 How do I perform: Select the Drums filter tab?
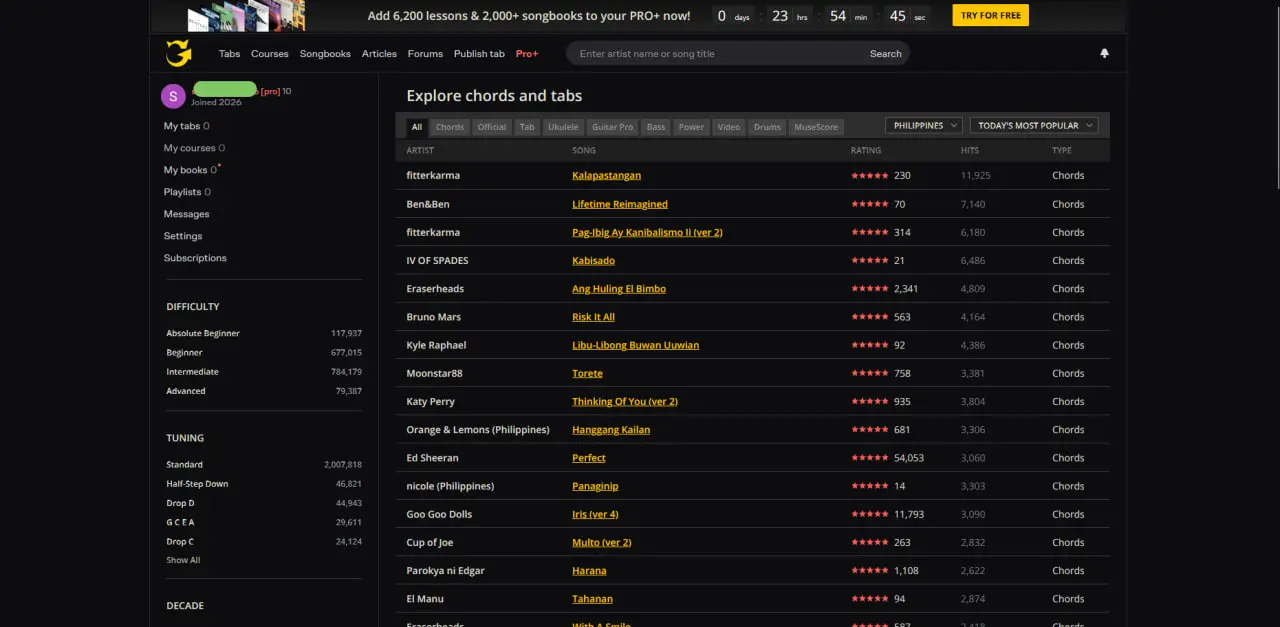click(767, 127)
